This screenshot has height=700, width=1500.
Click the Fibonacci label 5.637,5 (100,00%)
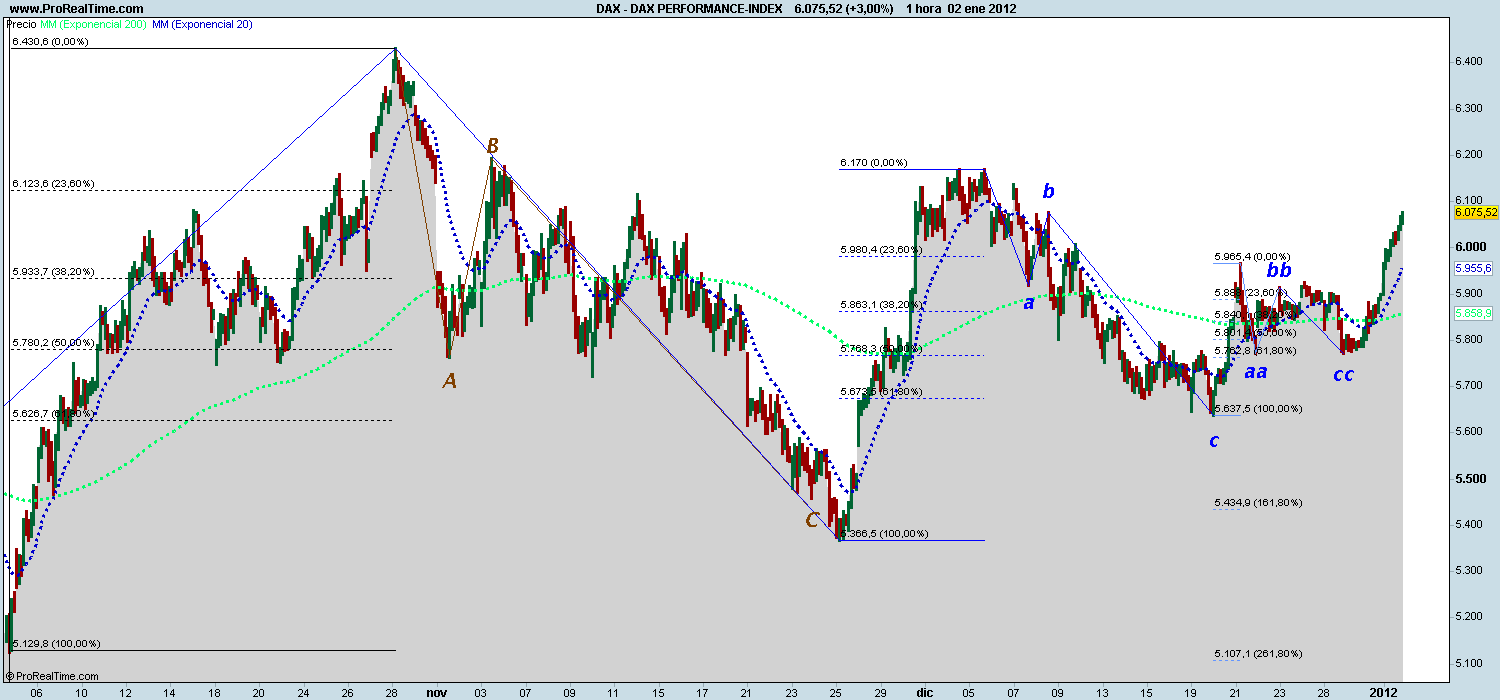coord(1259,409)
